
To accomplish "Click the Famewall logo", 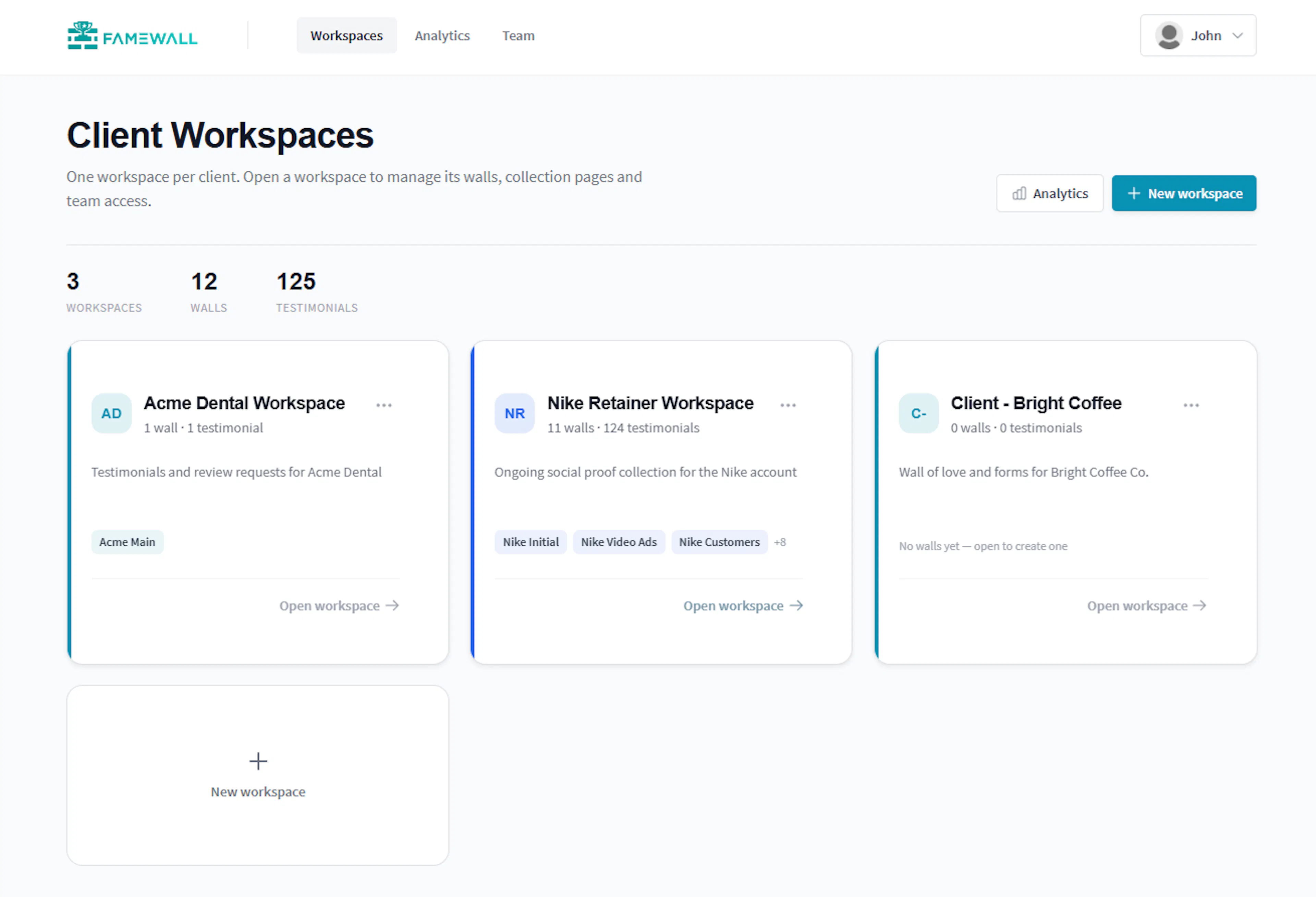I will 132,36.
